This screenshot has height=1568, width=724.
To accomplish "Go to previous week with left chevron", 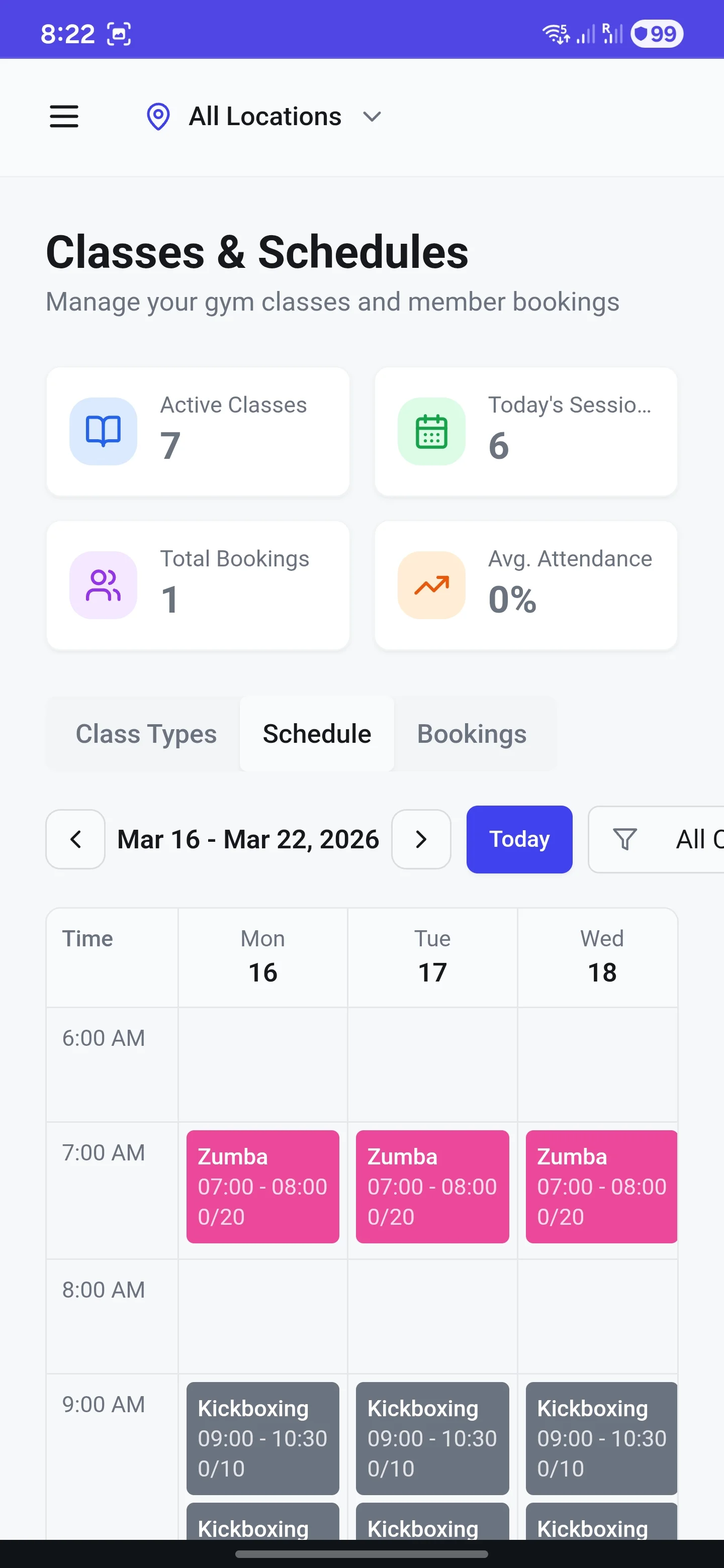I will click(75, 839).
